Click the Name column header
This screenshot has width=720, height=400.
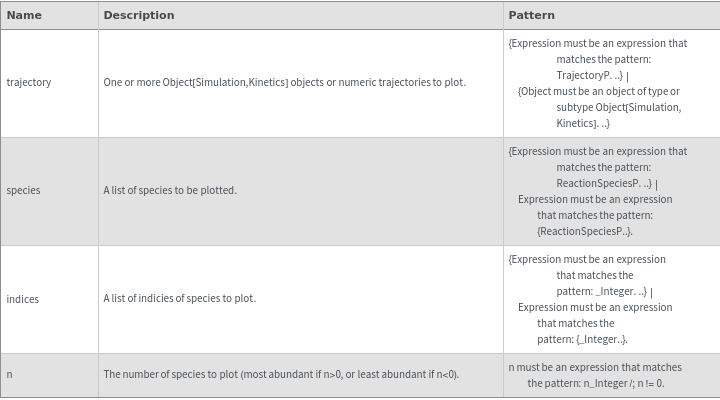point(24,15)
